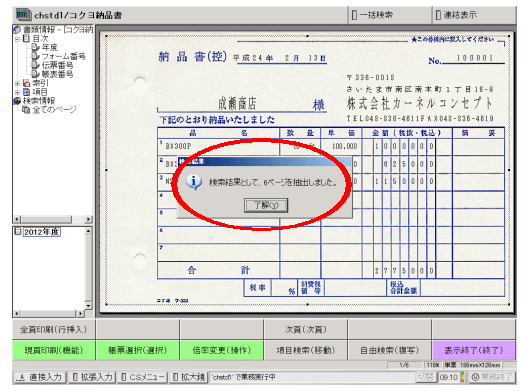Click the 伝票番号 document icon
524x391 pixels.
[x=35, y=65]
